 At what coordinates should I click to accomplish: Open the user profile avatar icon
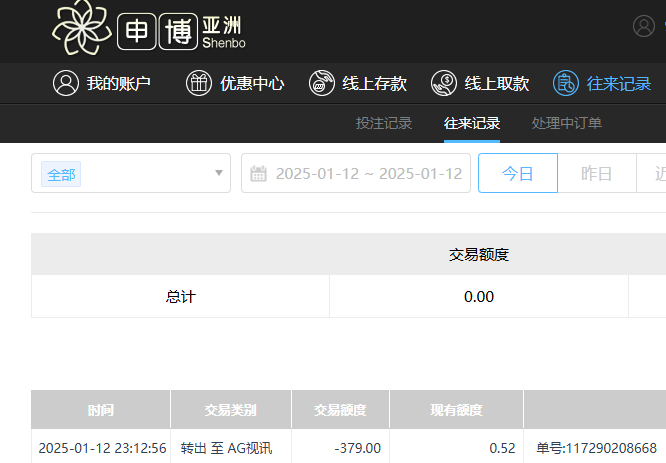tap(643, 26)
